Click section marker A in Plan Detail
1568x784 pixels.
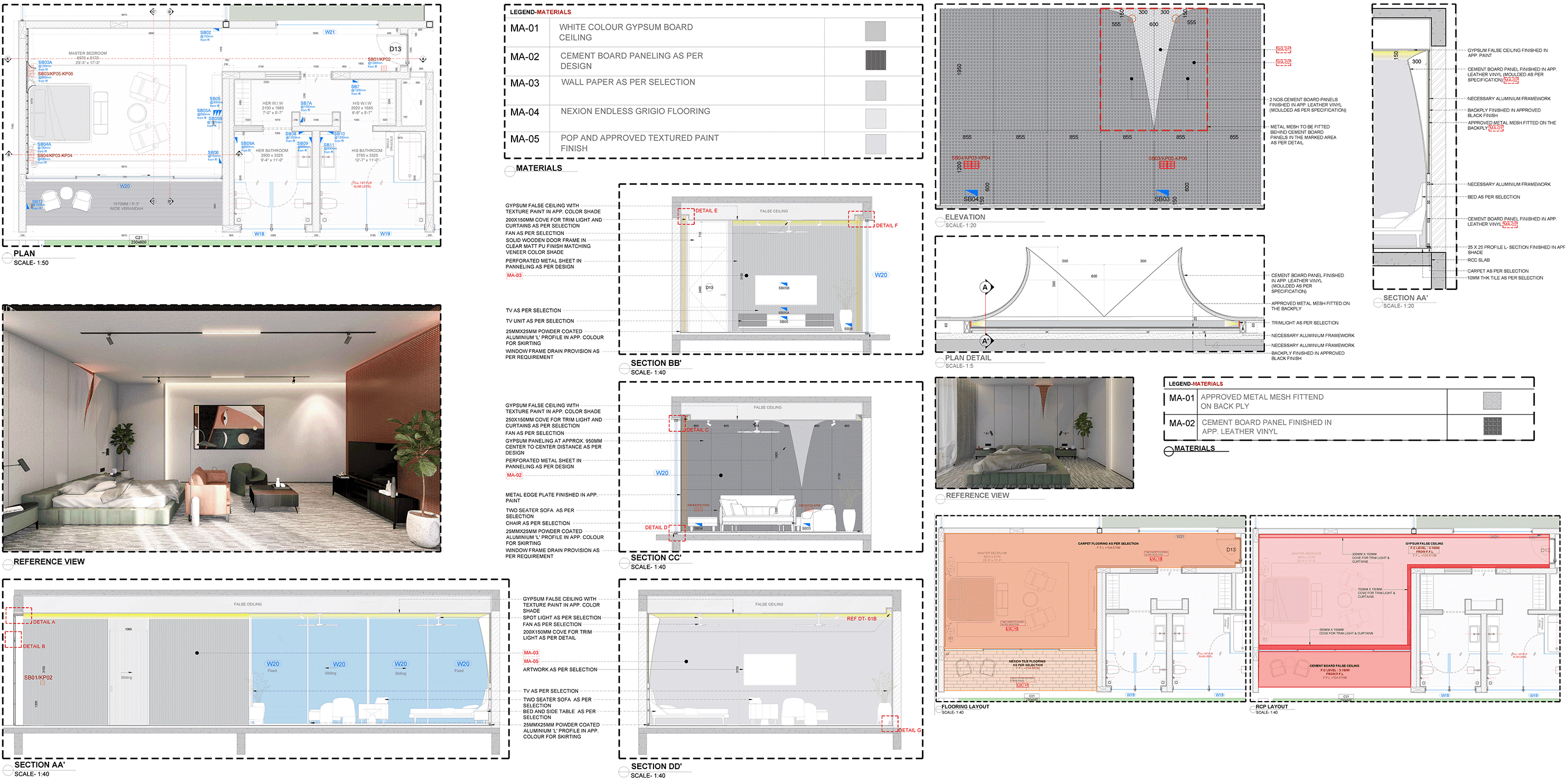click(985, 287)
